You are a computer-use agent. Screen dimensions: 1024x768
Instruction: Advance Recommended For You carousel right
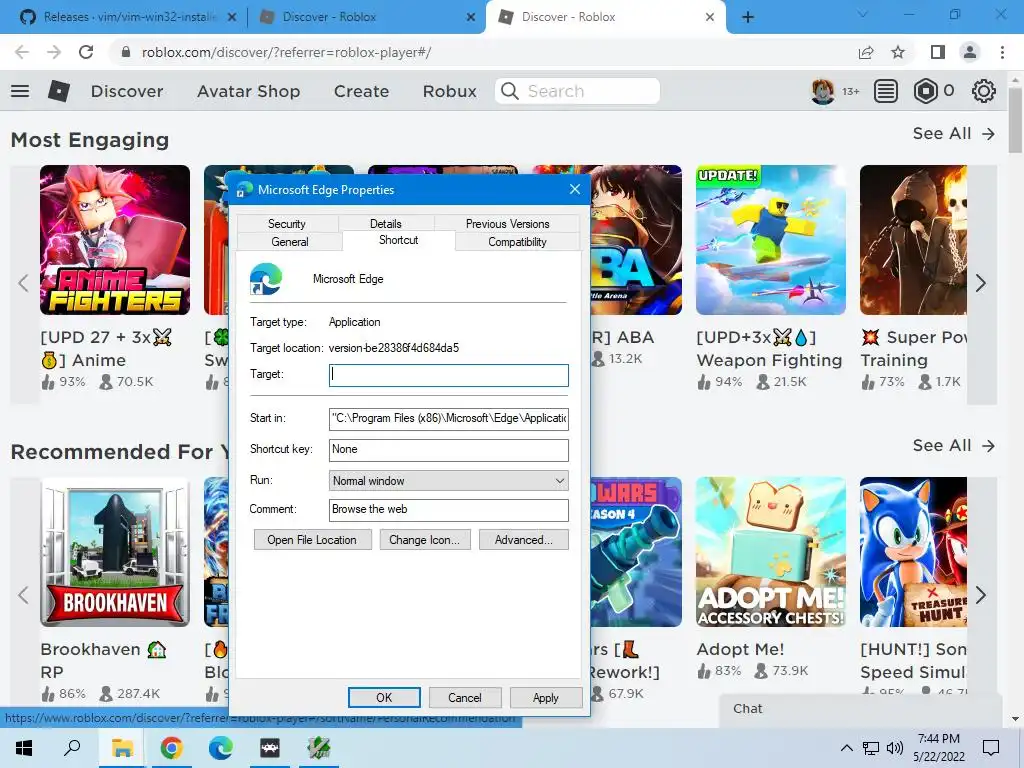coord(980,595)
